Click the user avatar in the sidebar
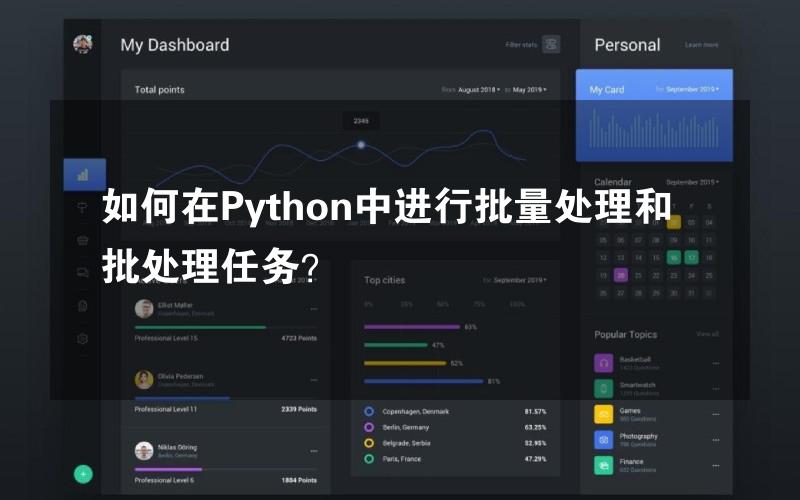The width and height of the screenshot is (800, 500). [x=83, y=44]
